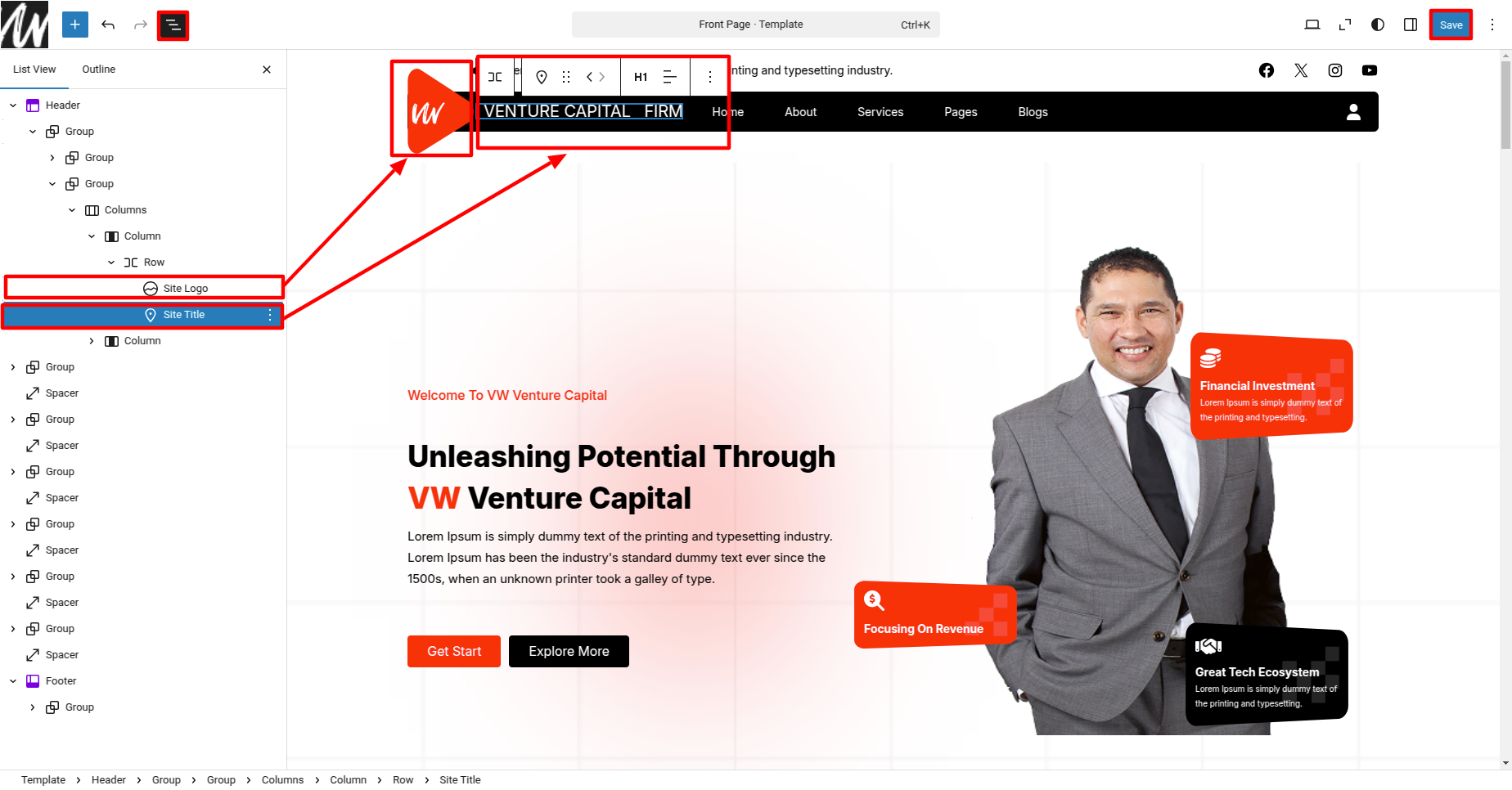Select the Row parent block icon in toolbar
The image size is (1512, 790).
click(x=495, y=77)
